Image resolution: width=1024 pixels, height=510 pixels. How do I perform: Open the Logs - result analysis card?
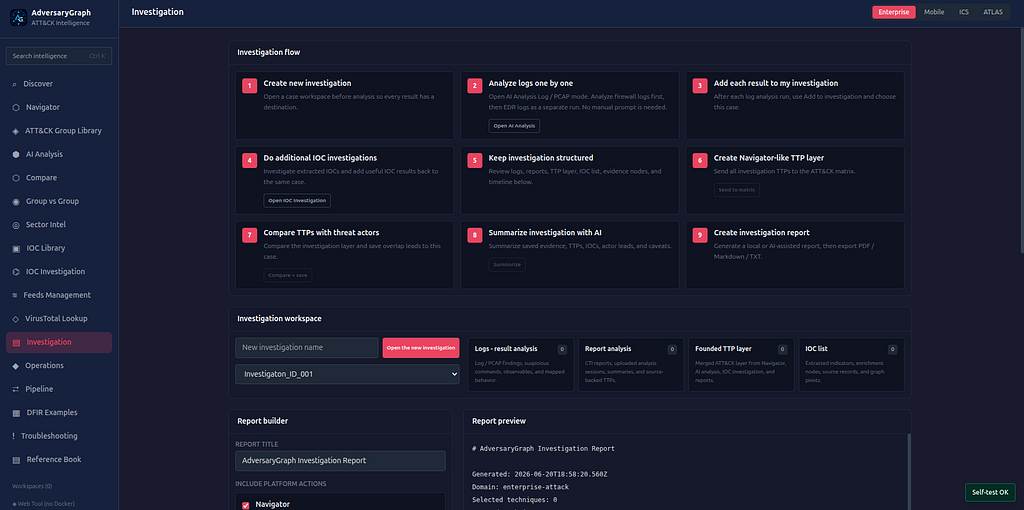(521, 364)
